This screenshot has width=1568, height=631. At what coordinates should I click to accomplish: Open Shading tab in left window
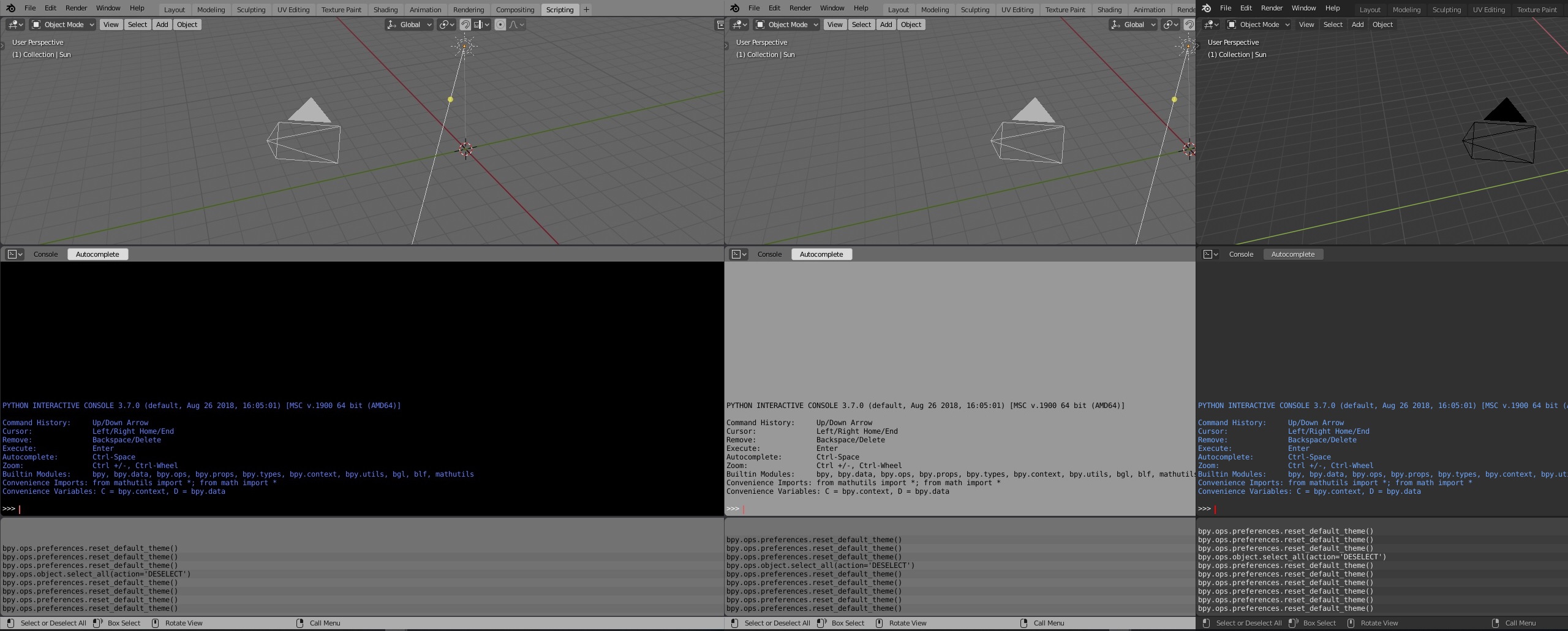(x=385, y=9)
